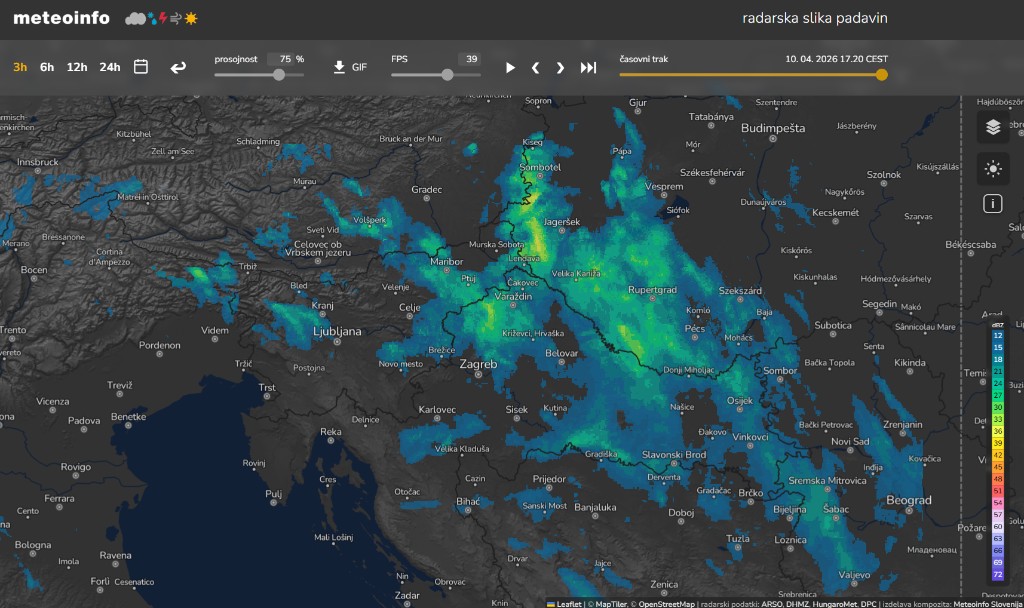
Task: Open the map layers panel
Action: tap(993, 128)
